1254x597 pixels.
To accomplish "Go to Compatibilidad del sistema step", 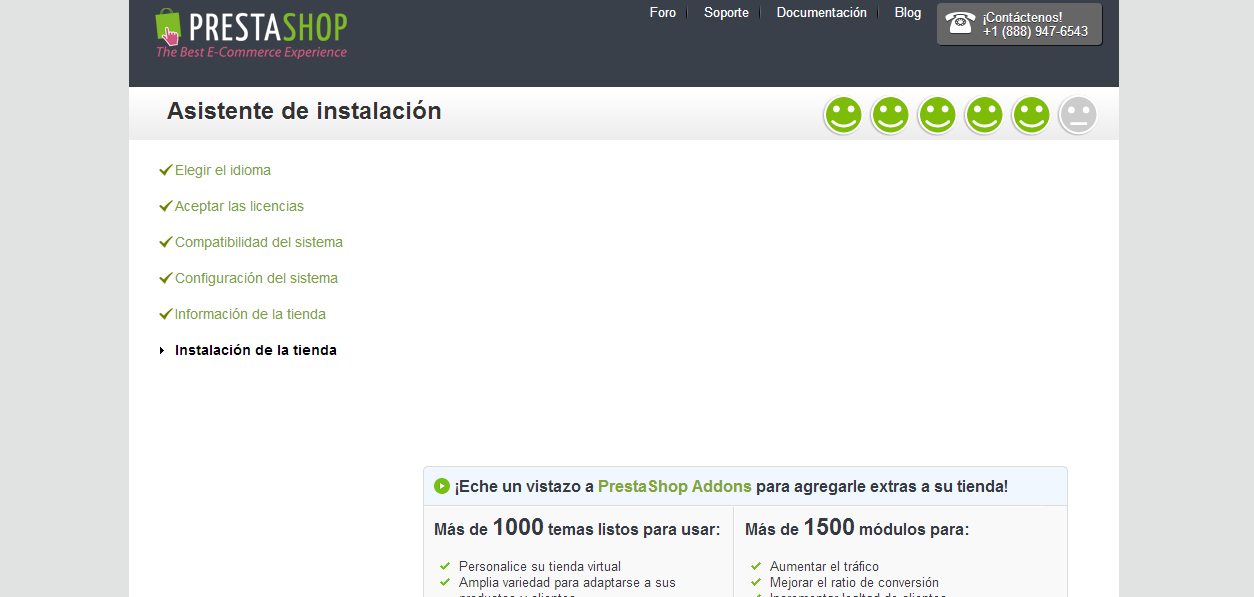I will point(259,242).
